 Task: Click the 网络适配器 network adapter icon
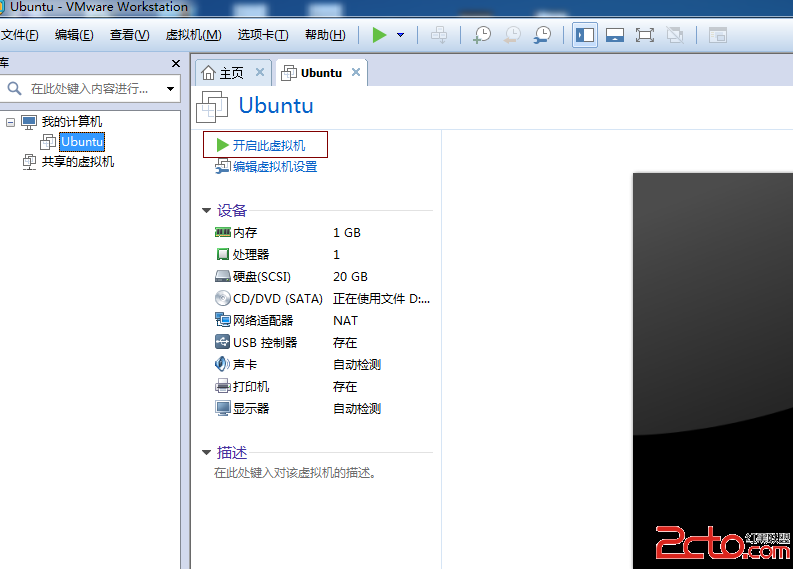coord(223,320)
